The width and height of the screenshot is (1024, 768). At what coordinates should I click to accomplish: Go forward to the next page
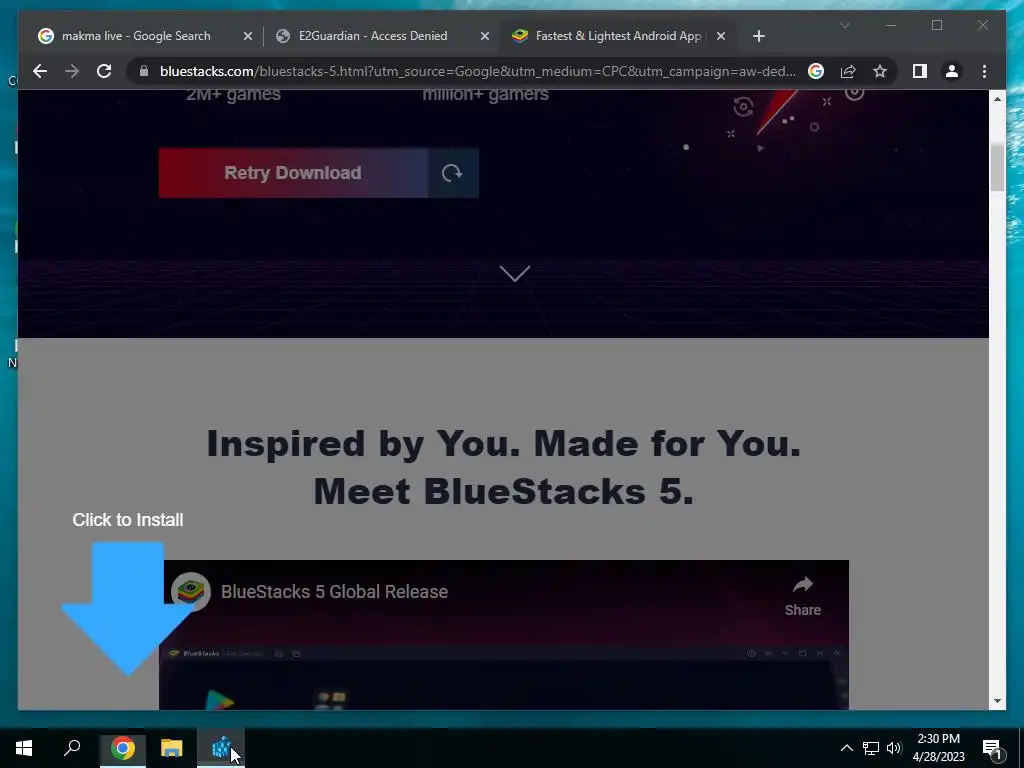[72, 71]
